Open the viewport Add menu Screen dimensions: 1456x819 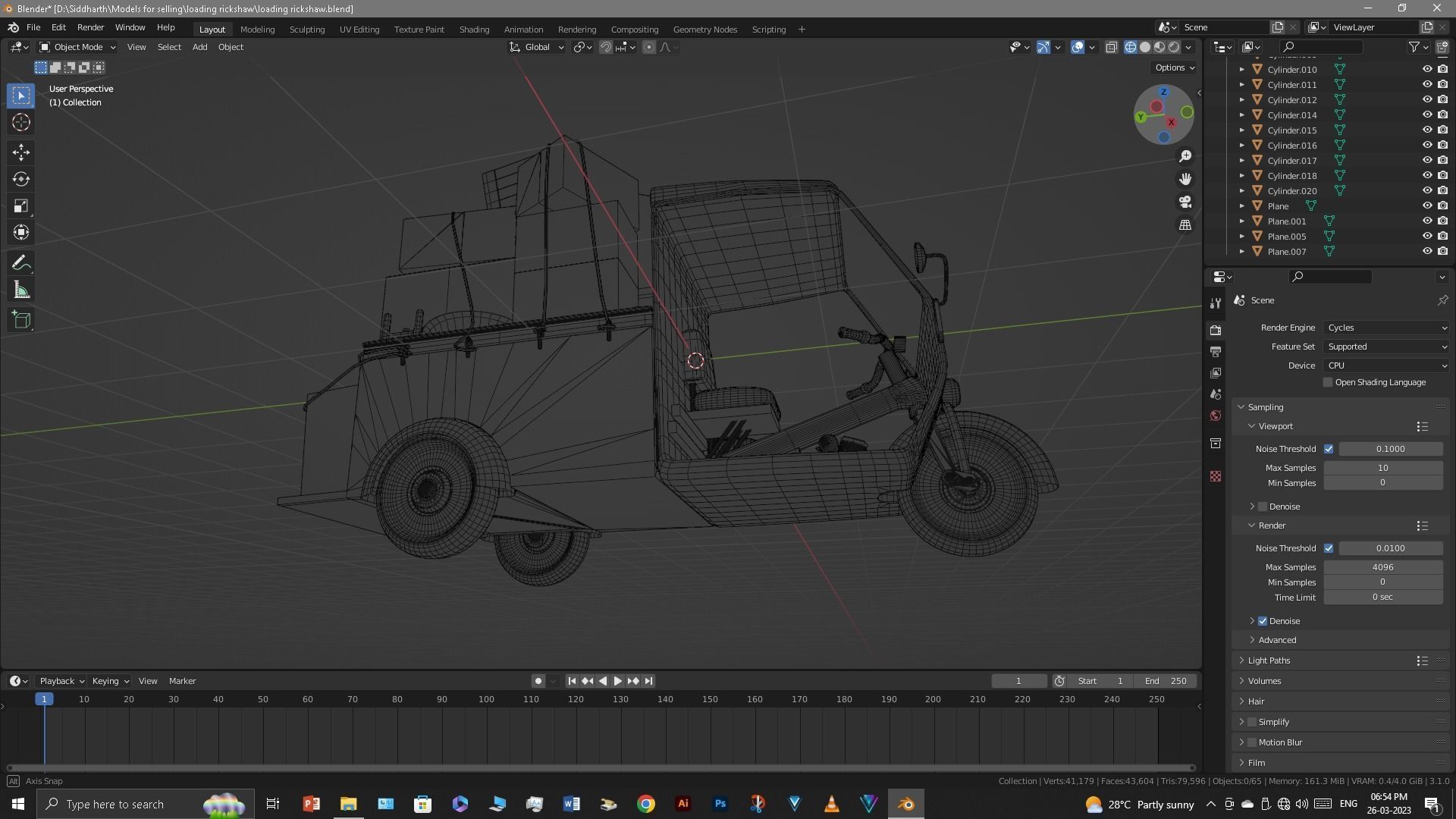[x=199, y=47]
